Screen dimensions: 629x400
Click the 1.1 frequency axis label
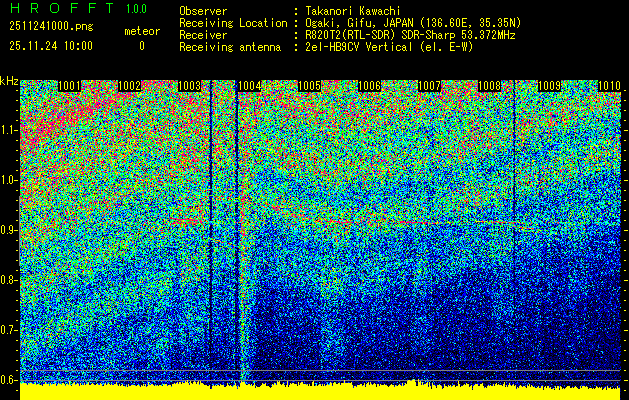pos(8,130)
